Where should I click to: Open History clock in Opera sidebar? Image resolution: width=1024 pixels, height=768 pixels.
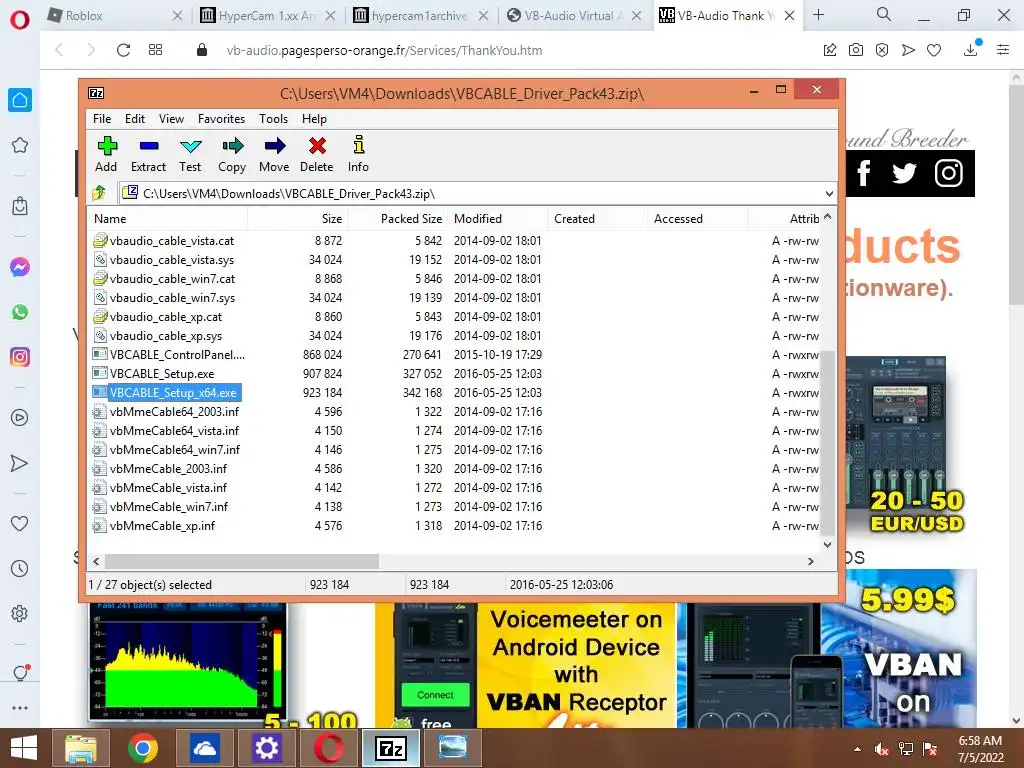point(20,568)
